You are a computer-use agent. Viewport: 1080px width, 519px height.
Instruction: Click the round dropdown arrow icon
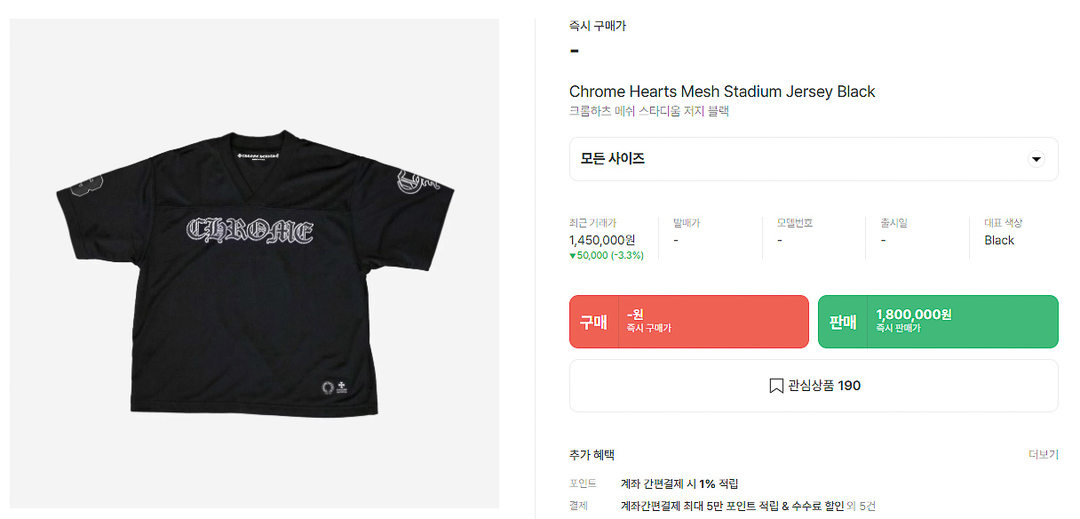click(1036, 160)
